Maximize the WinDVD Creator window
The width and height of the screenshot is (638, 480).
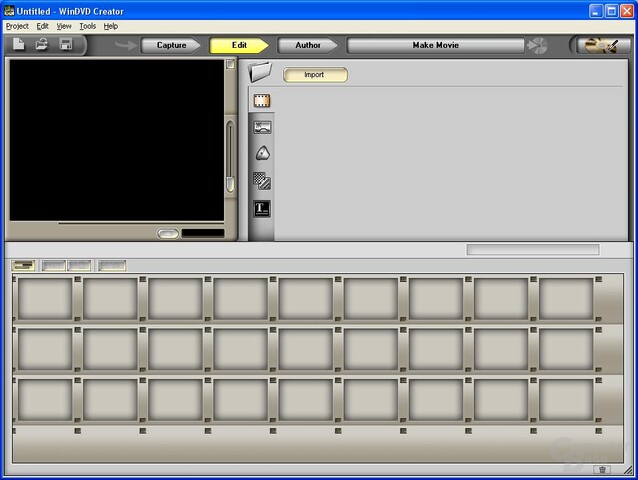point(611,11)
